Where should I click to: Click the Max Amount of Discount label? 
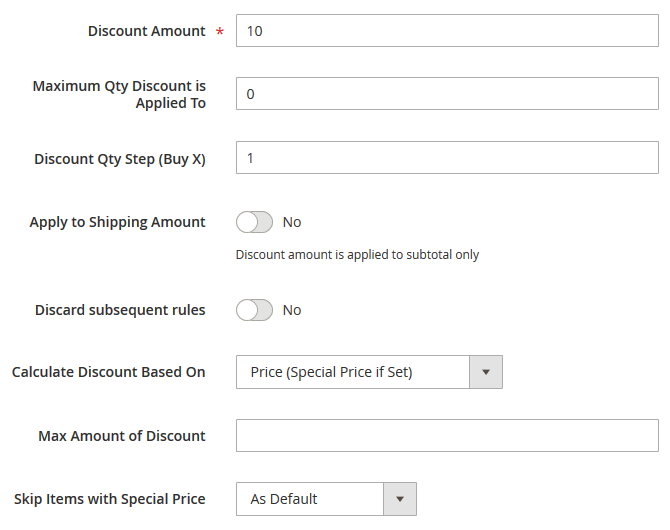(x=122, y=436)
